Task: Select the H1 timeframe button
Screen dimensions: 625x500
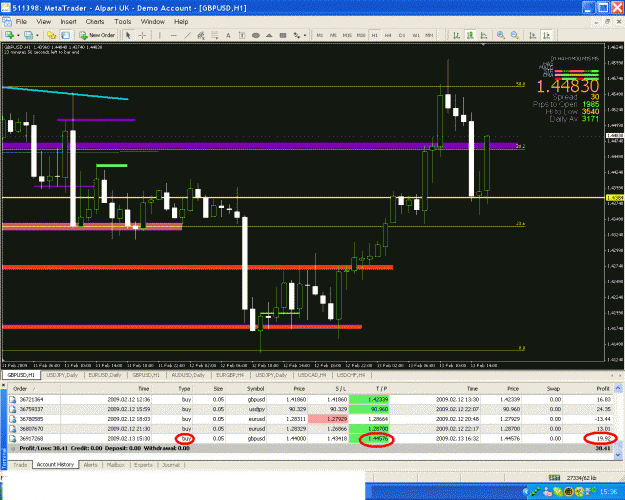Action: [x=375, y=35]
